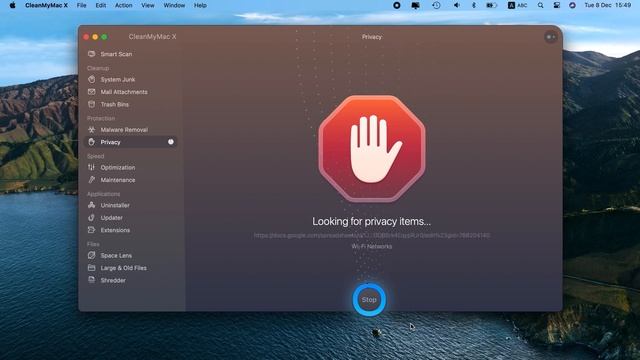Click the Trash Bins icon
Image resolution: width=640 pixels, height=360 pixels.
[91, 104]
